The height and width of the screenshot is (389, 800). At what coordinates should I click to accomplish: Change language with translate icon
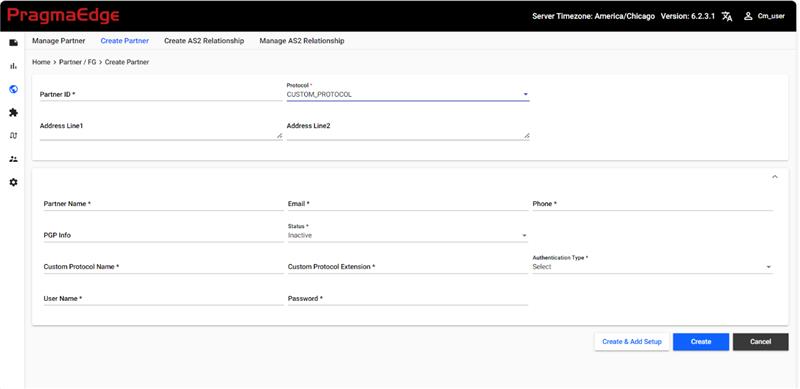[x=727, y=16]
